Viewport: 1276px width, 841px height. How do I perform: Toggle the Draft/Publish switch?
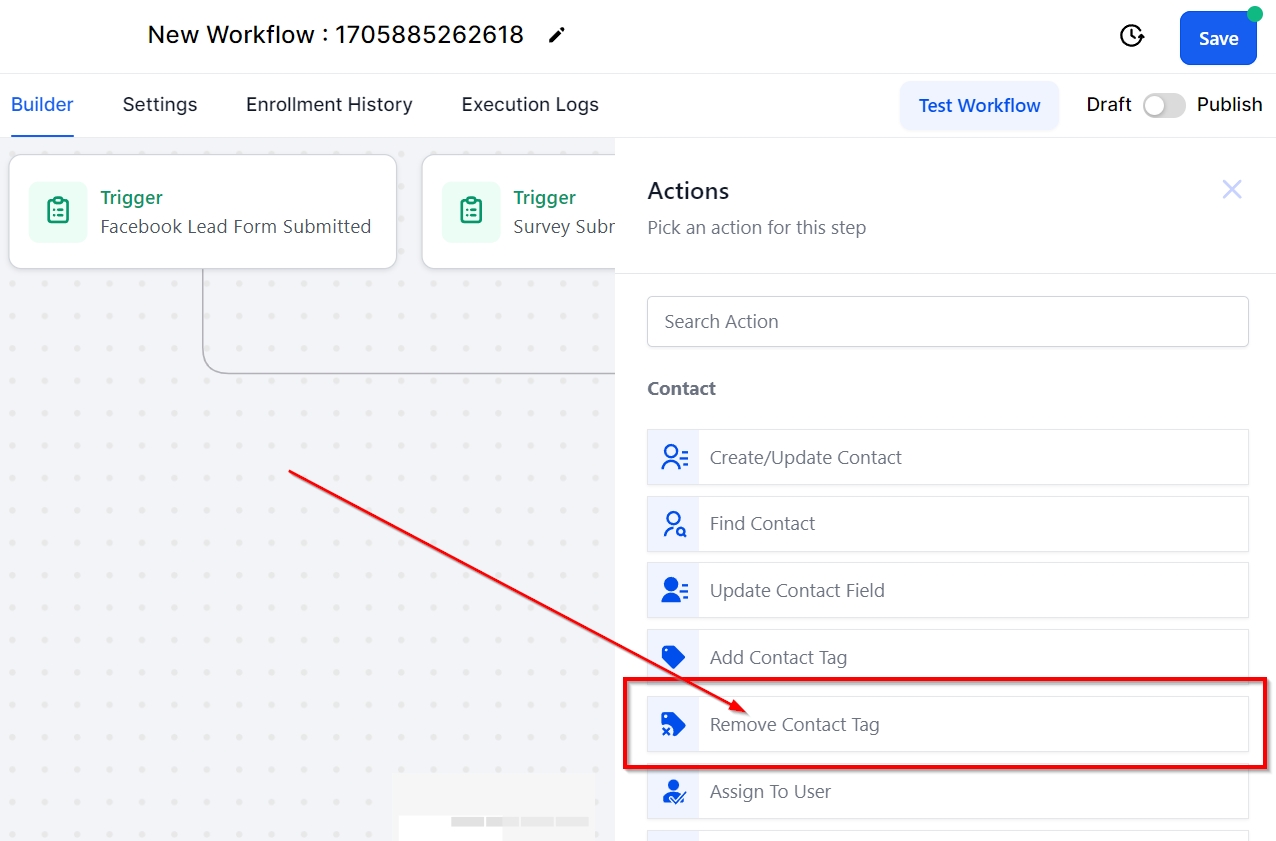point(1164,105)
